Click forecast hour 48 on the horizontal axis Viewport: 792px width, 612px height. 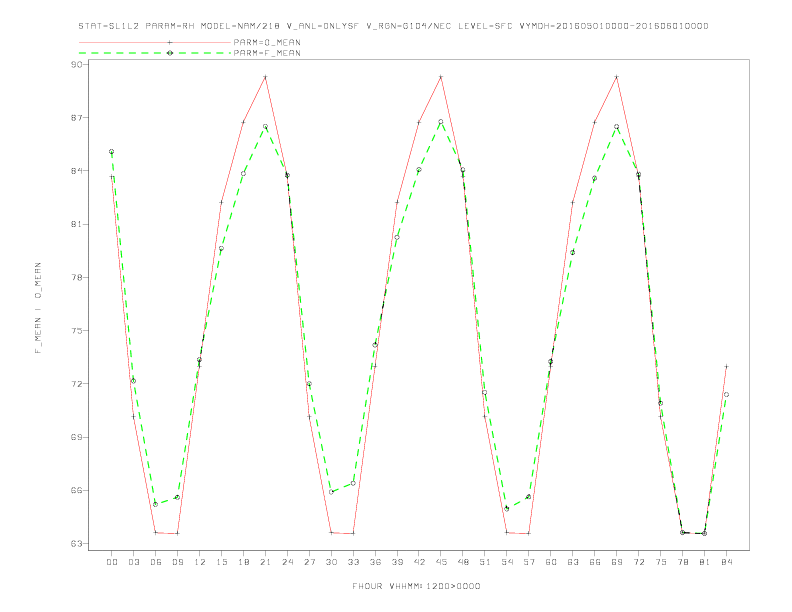[x=463, y=562]
